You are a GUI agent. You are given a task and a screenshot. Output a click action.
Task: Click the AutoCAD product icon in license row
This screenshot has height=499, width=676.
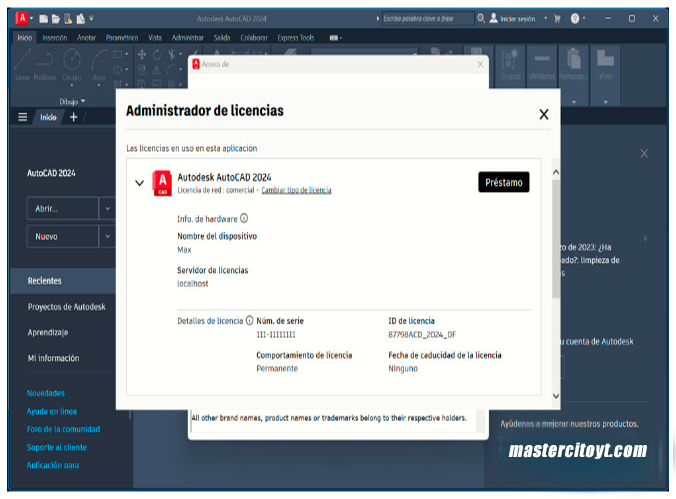tap(162, 183)
